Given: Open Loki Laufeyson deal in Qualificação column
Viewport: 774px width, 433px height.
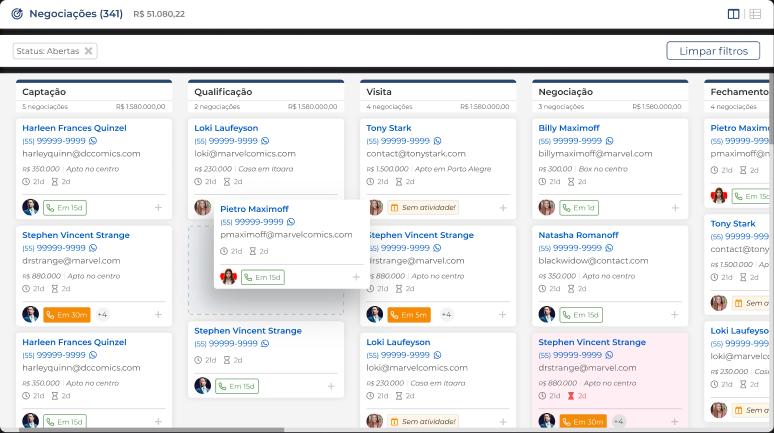Looking at the screenshot, I should pos(226,128).
